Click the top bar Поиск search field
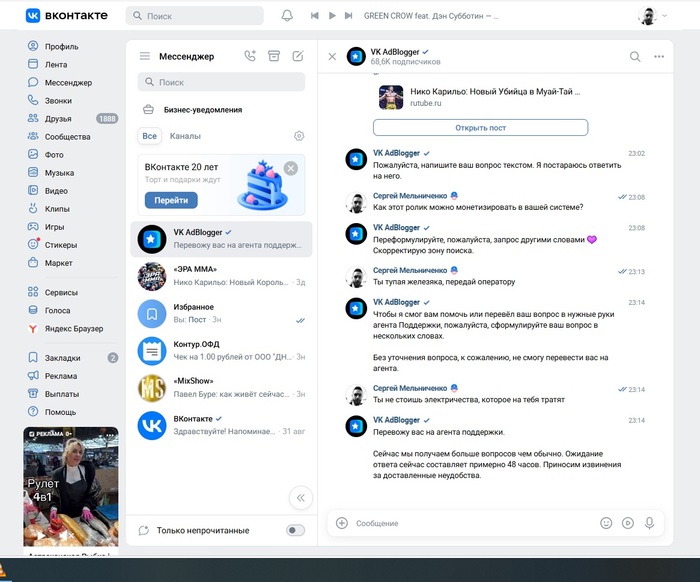Image resolution: width=700 pixels, height=582 pixels. (195, 16)
